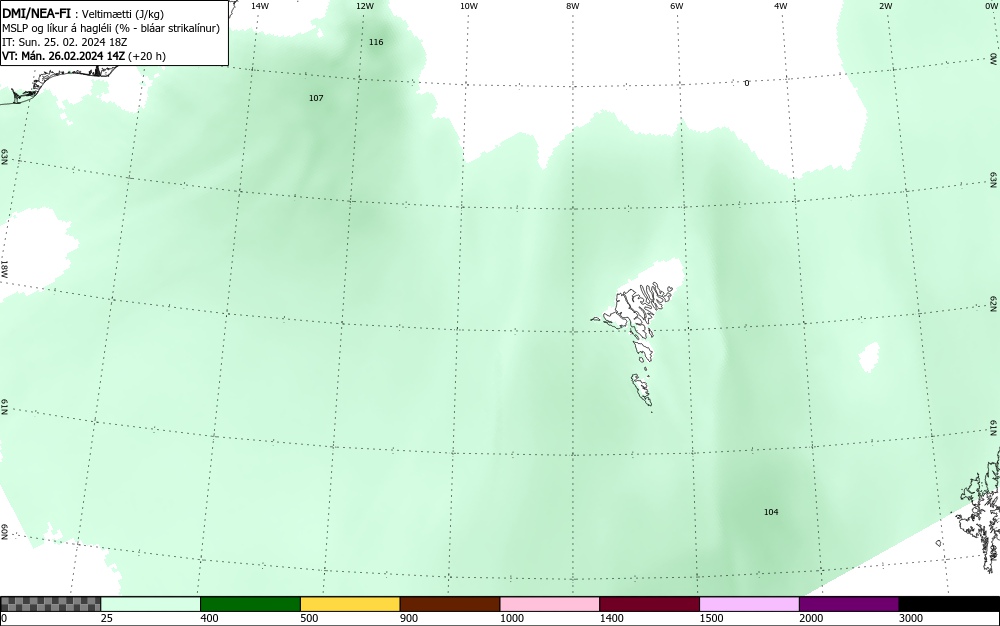Click the MSLP og líkur á hagléli line
The height and width of the screenshot is (626, 1000).
tap(111, 28)
